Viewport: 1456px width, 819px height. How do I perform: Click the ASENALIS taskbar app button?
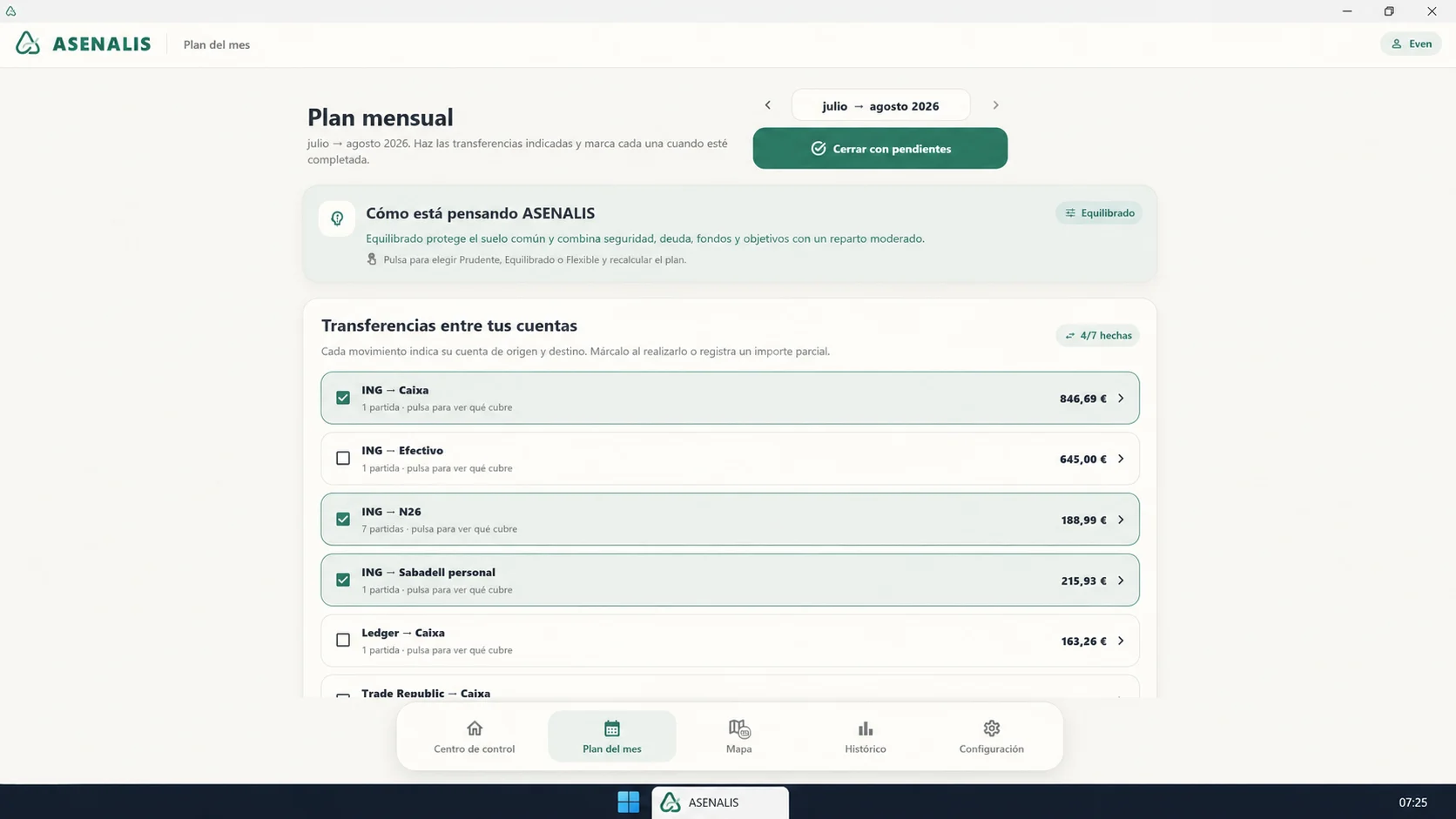[720, 802]
